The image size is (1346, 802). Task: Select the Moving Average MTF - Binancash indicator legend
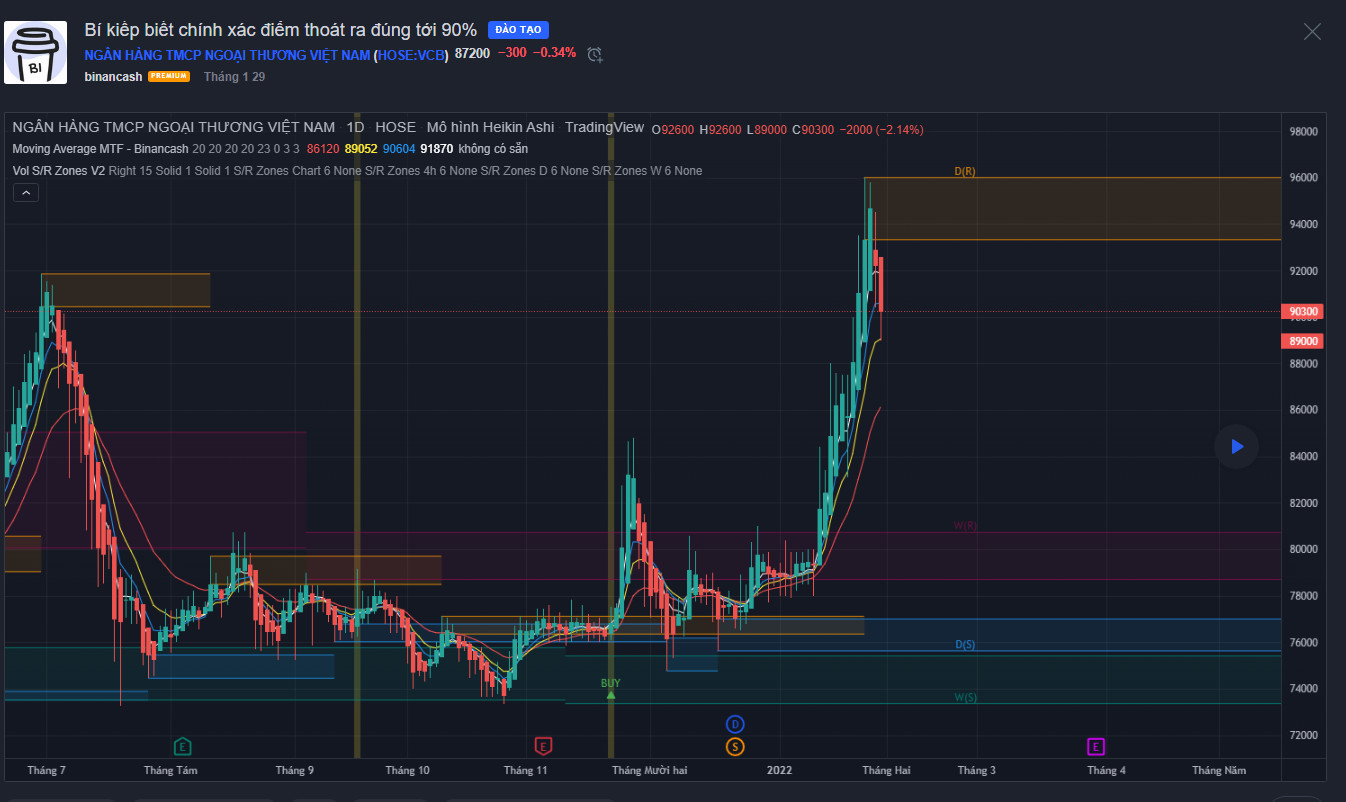coord(100,149)
